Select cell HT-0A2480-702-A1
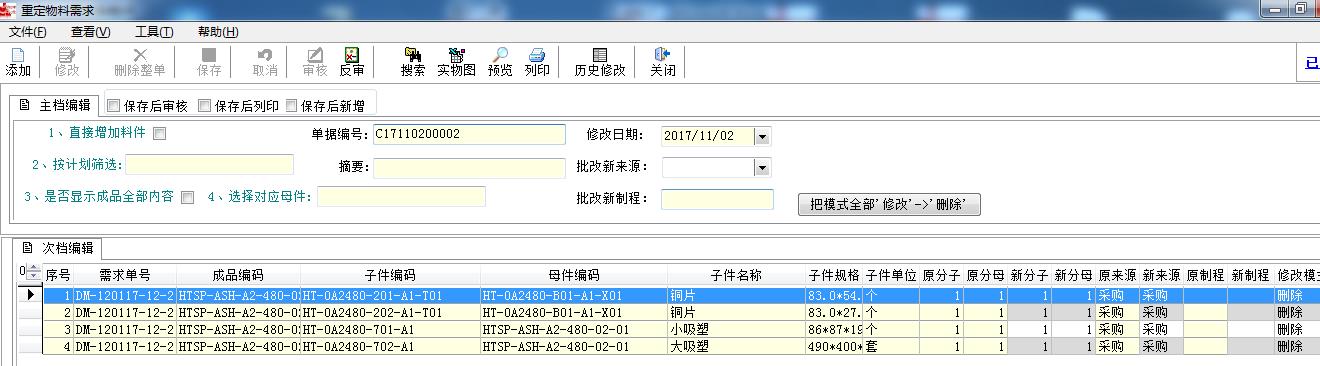The height and width of the screenshot is (366, 1320). 390,346
